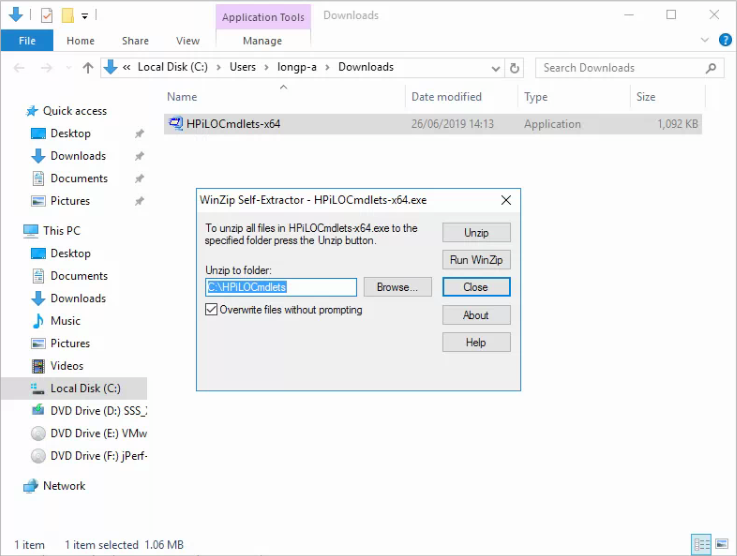Select This PC in navigation pane
This screenshot has height=556, width=737.
click(x=62, y=231)
